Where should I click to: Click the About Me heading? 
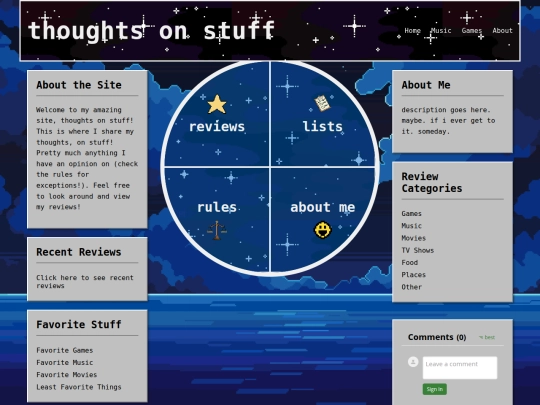point(426,85)
